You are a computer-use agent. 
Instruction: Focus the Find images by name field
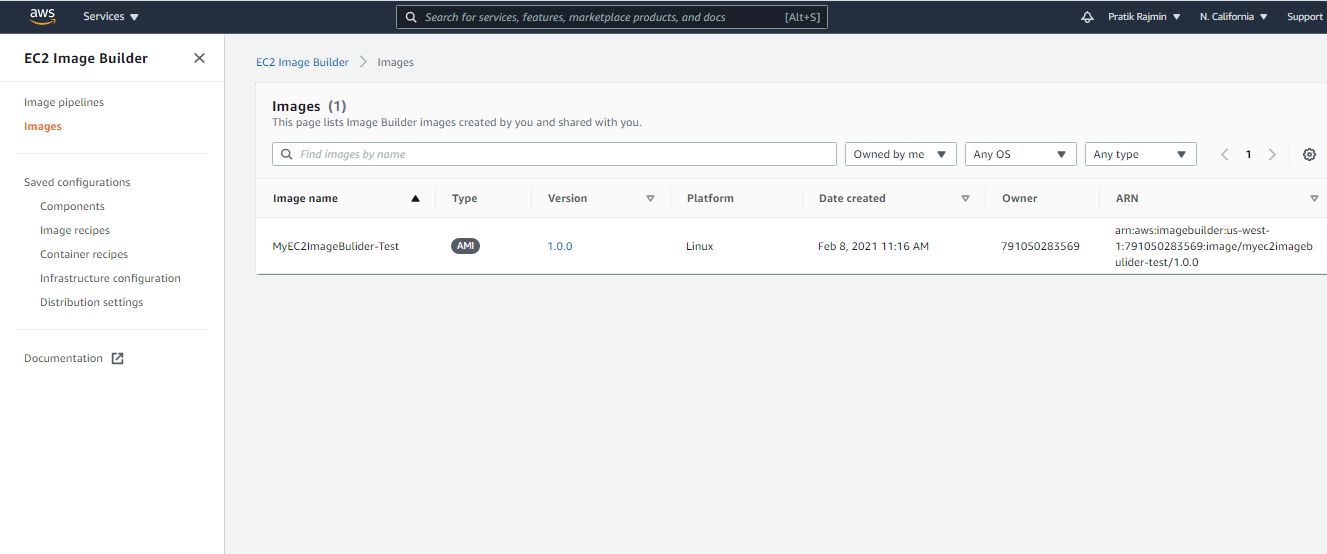pos(554,154)
